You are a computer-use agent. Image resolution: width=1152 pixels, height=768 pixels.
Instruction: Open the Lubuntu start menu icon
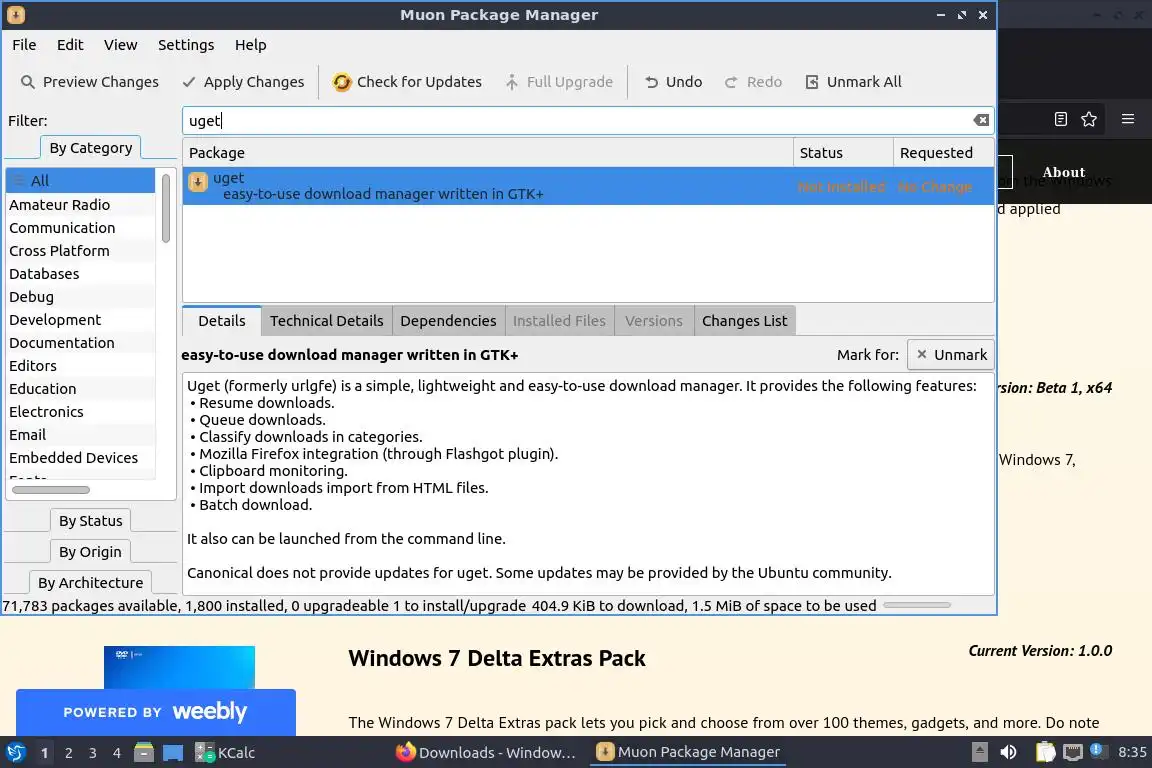[x=16, y=752]
